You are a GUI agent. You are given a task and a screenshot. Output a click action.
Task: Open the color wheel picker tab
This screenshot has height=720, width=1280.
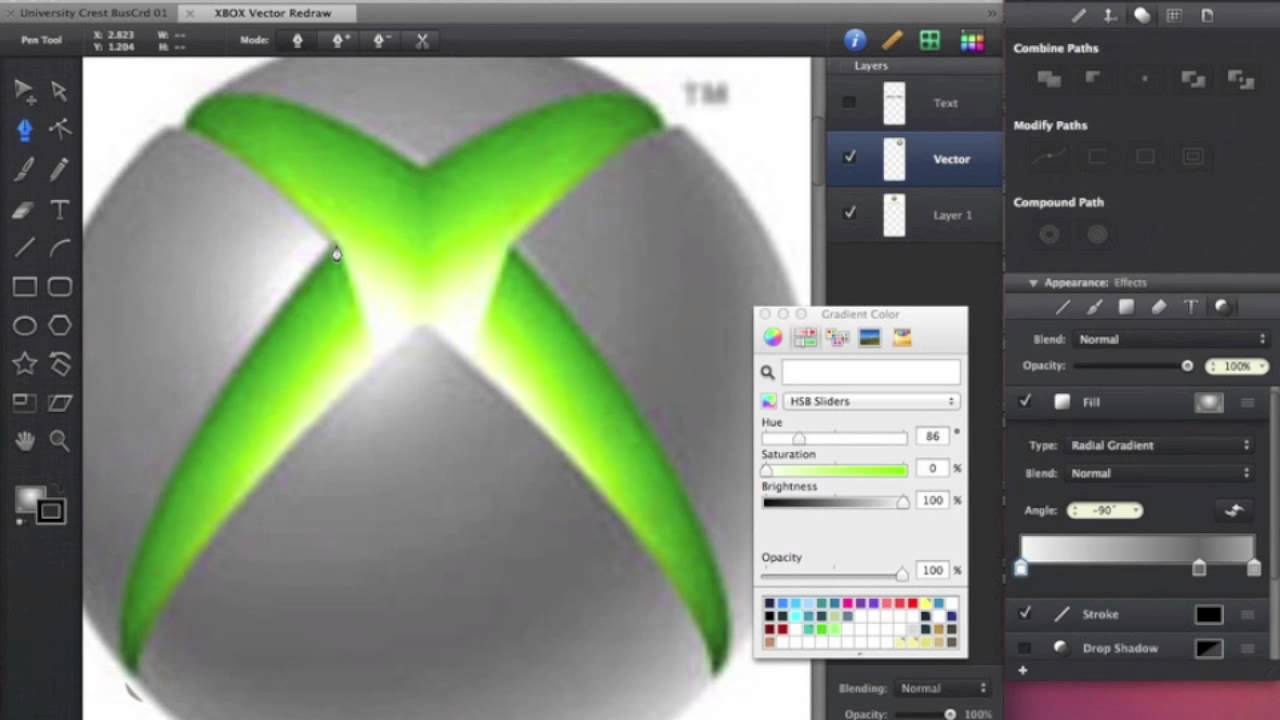click(773, 338)
